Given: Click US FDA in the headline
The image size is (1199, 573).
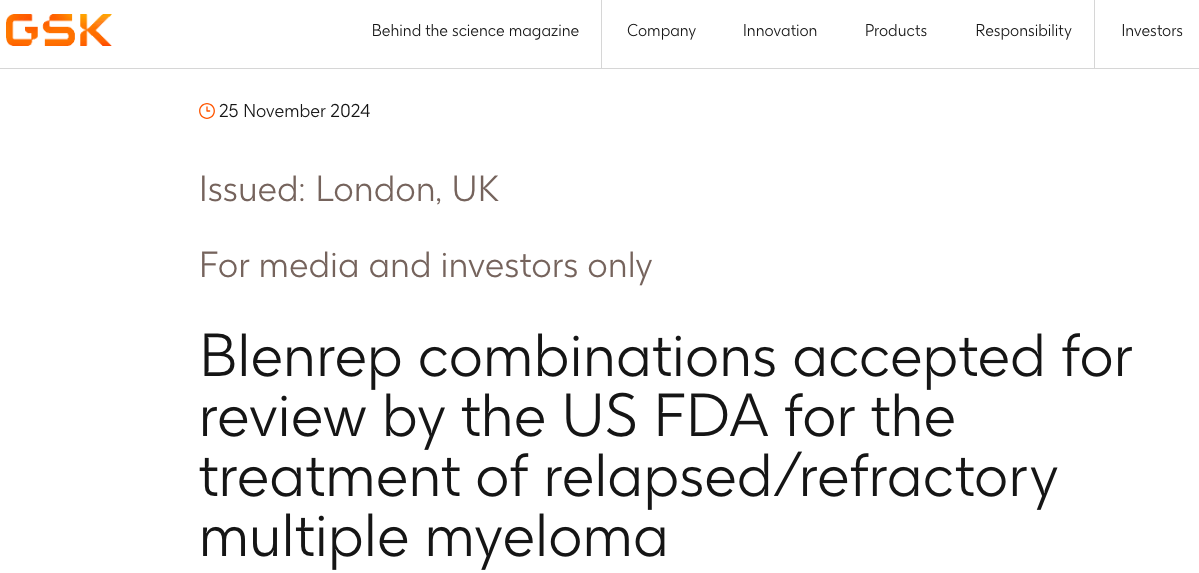Looking at the screenshot, I should point(664,418).
